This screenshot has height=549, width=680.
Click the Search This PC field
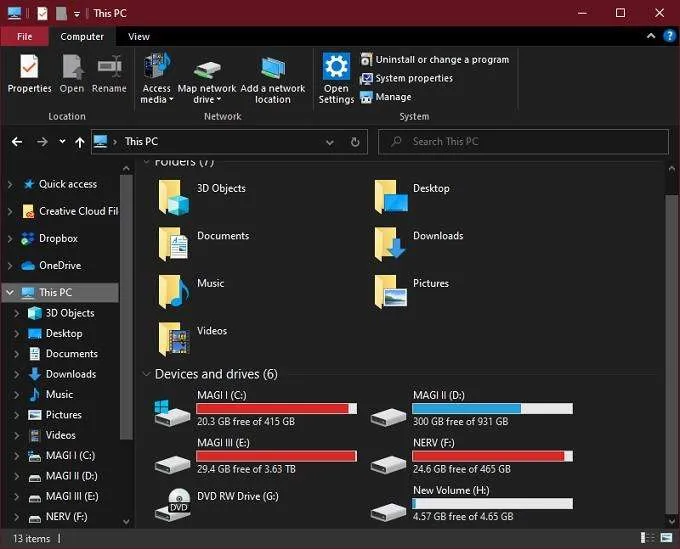[523, 142]
